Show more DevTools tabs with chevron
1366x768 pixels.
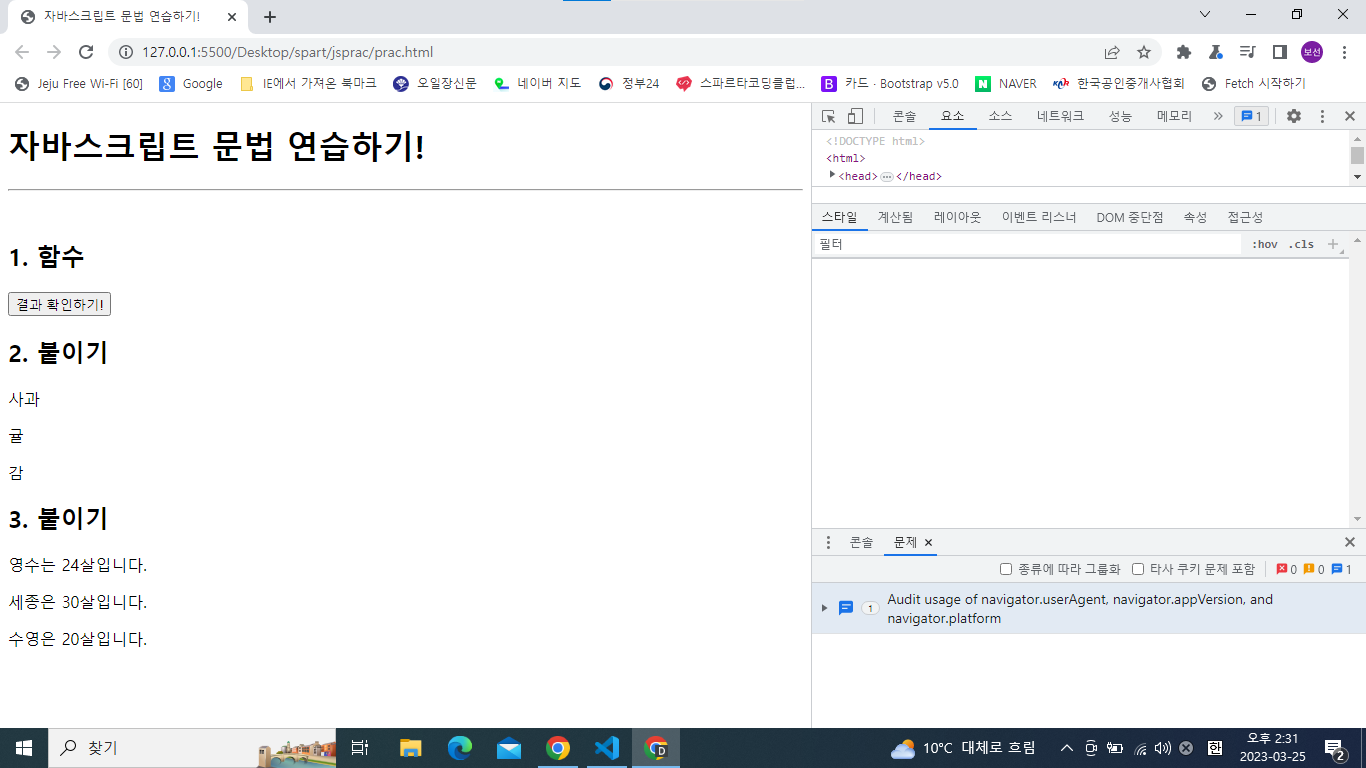click(x=1218, y=116)
